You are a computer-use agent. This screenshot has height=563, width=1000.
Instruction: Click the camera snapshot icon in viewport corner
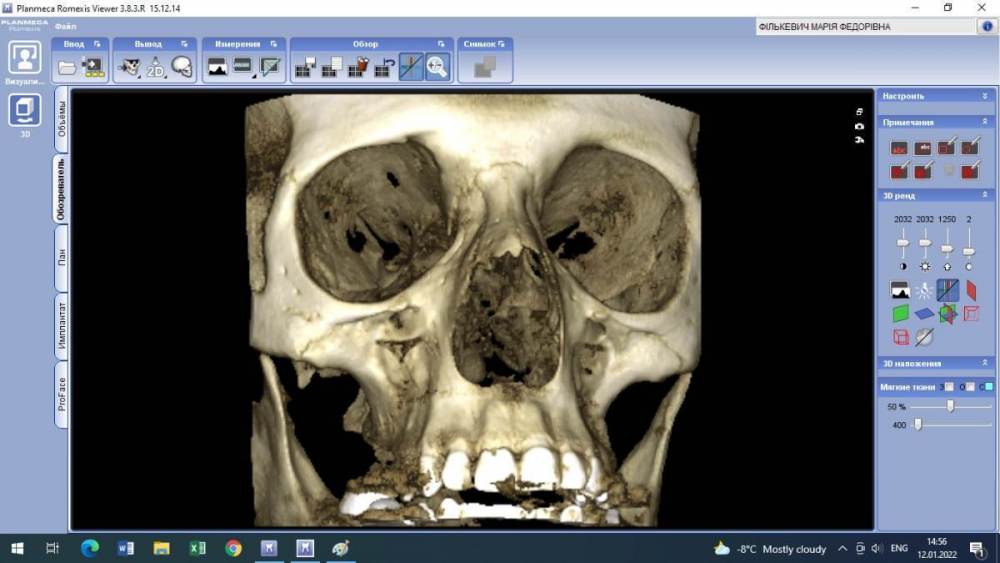[859, 126]
